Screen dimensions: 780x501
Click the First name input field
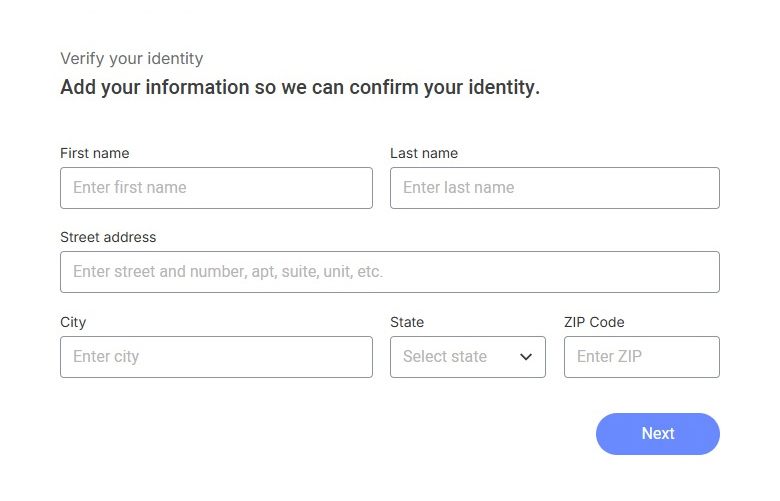coord(216,188)
